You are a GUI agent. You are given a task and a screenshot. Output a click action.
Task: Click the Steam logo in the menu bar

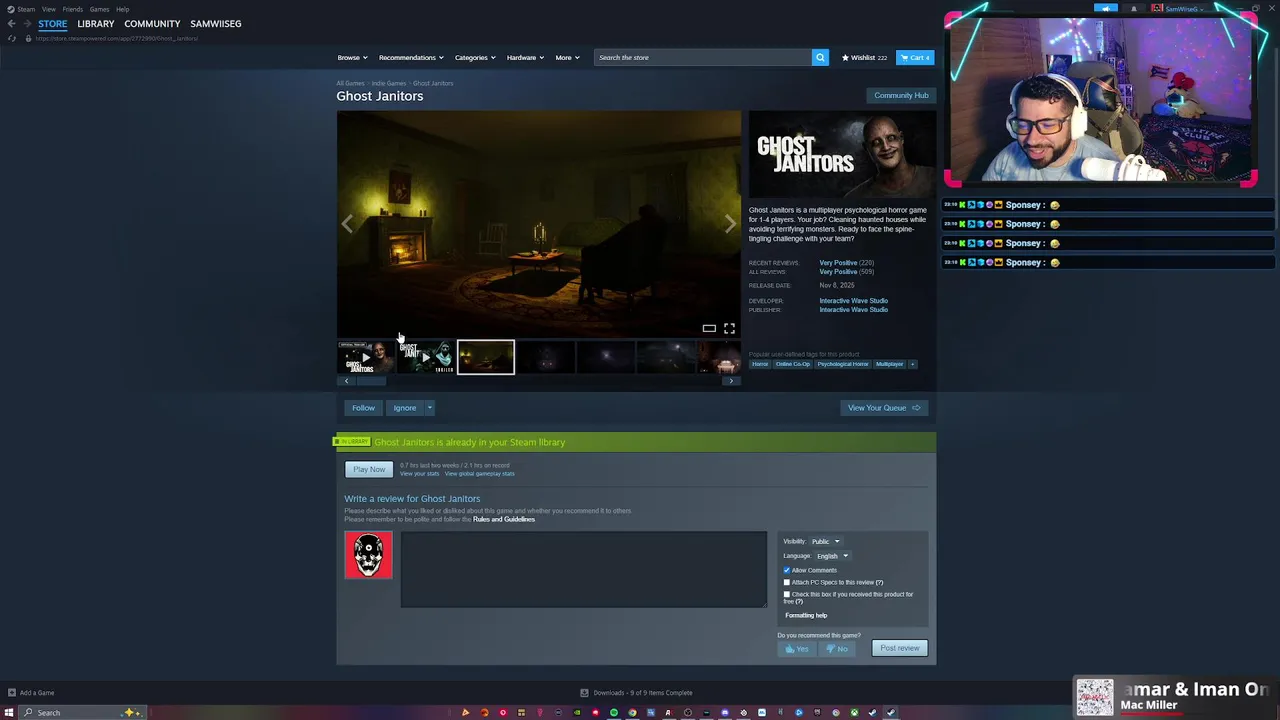[11, 9]
